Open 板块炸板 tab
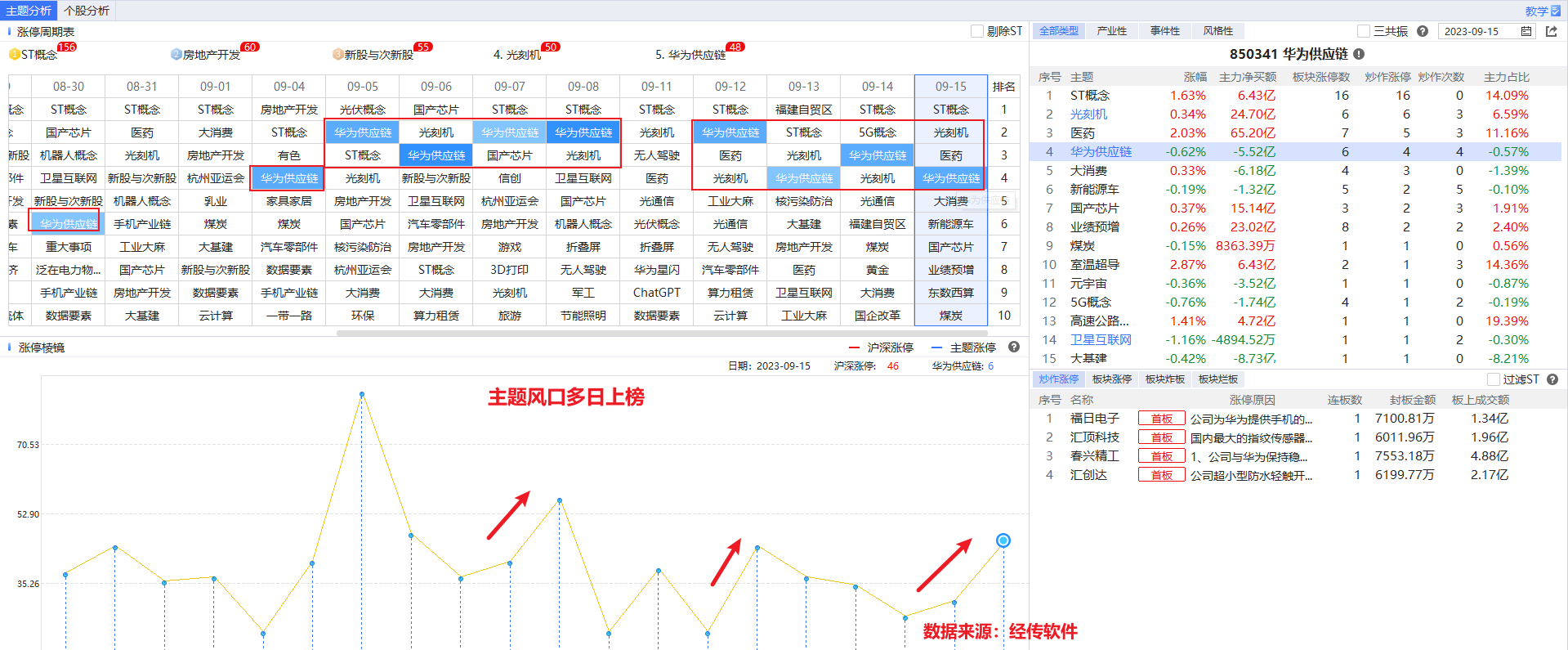Image resolution: width=1568 pixels, height=650 pixels. [x=1165, y=379]
